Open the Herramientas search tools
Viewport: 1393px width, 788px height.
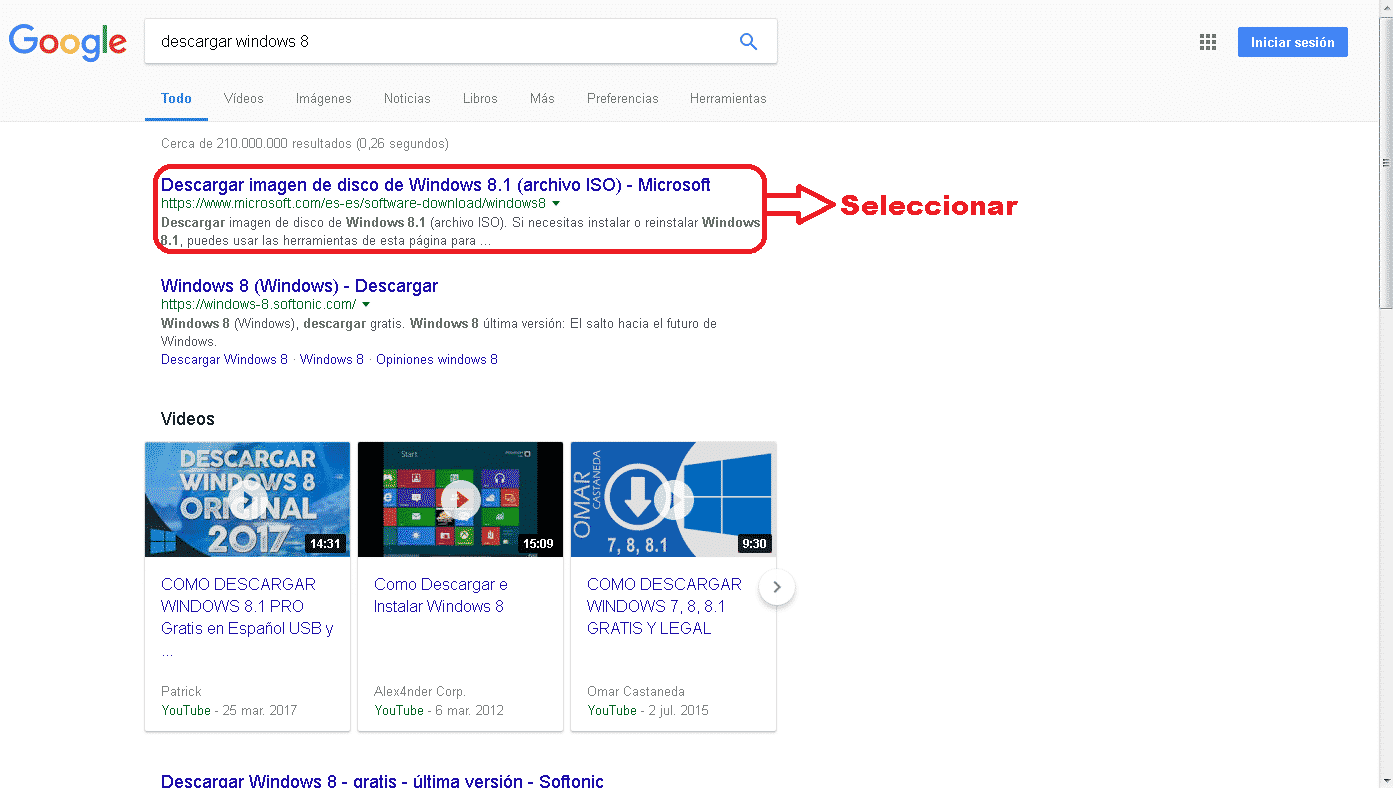point(727,99)
